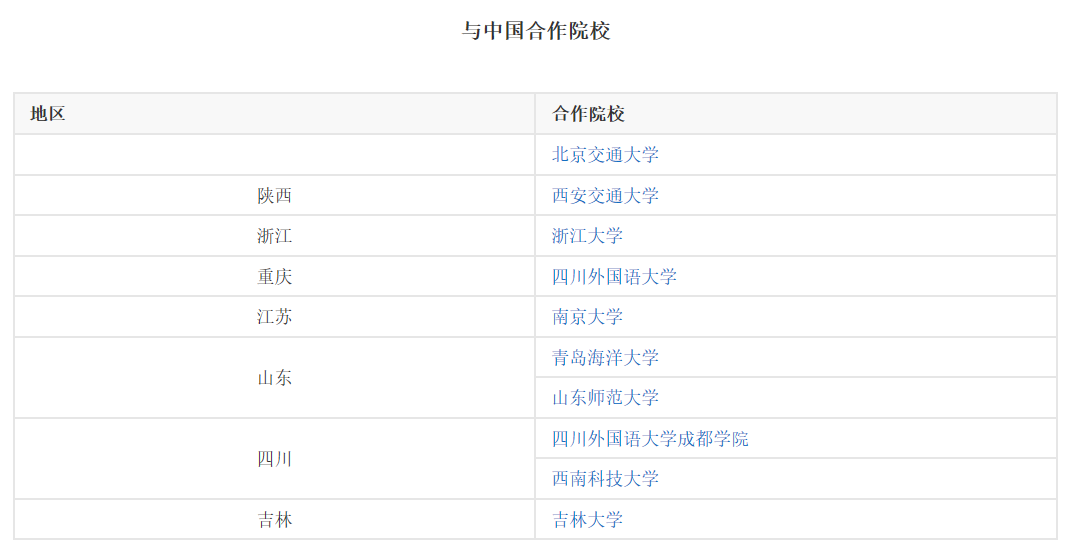Open the 四川外国语大学成都学院 link
Viewport: 1082px width, 558px height.
[x=650, y=439]
